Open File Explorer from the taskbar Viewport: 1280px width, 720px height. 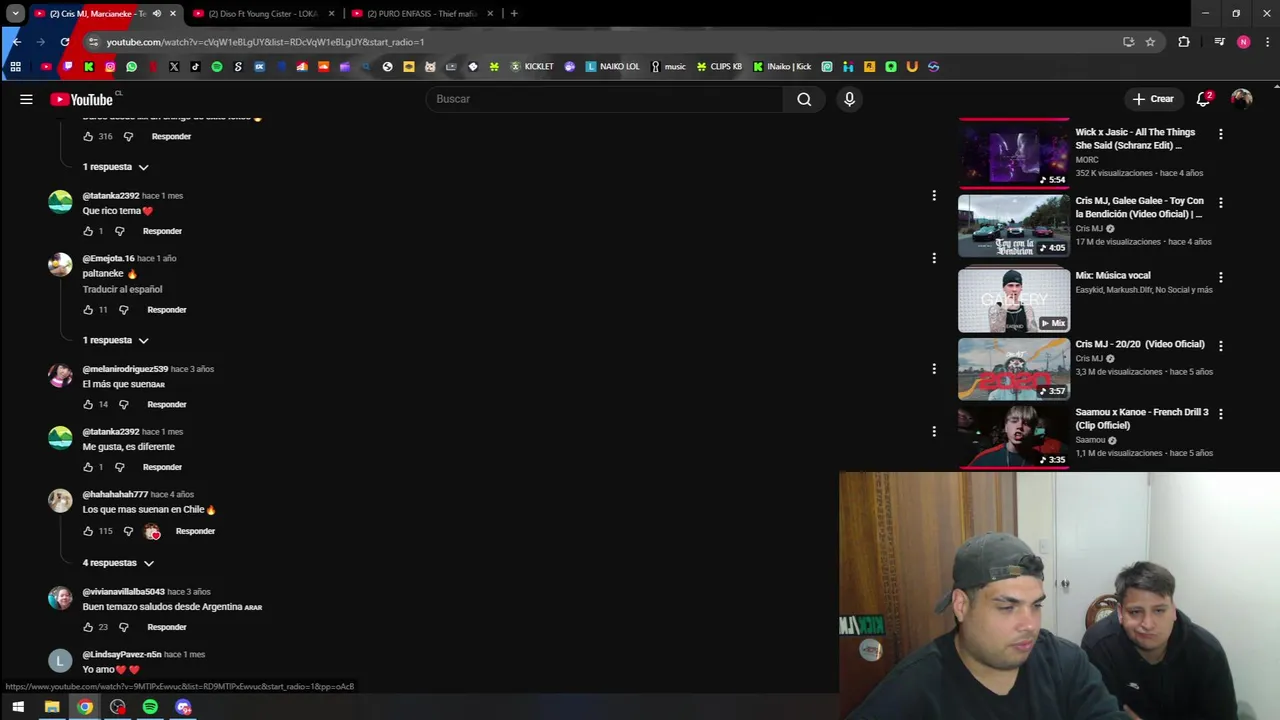click(52, 707)
